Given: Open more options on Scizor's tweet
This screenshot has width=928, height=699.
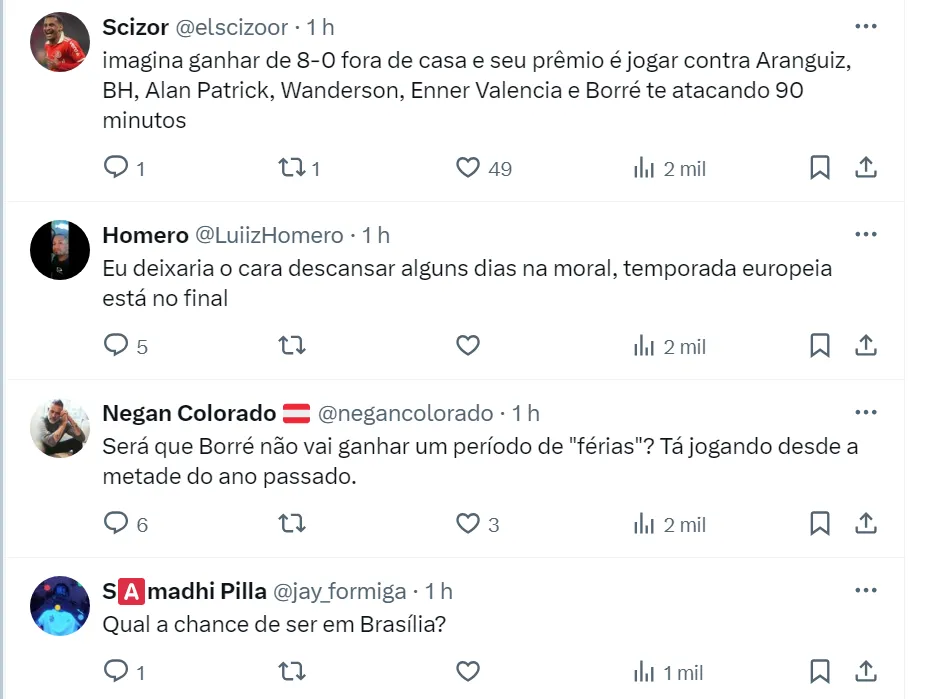Looking at the screenshot, I should click(x=865, y=27).
